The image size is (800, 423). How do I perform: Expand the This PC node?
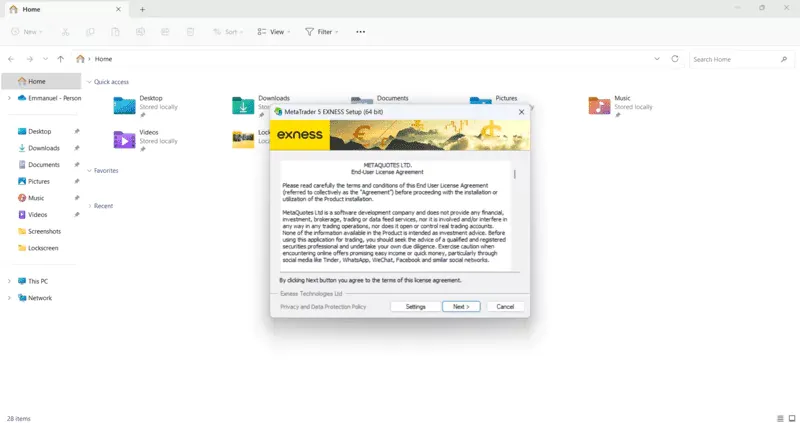coord(9,281)
